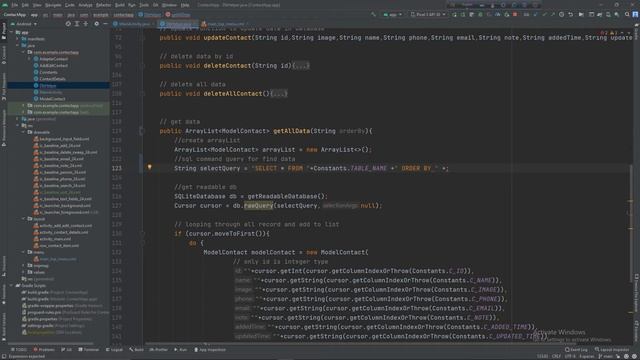Open the Layout Inspector panel
Screen dimensions: 640x360
coord(612,350)
